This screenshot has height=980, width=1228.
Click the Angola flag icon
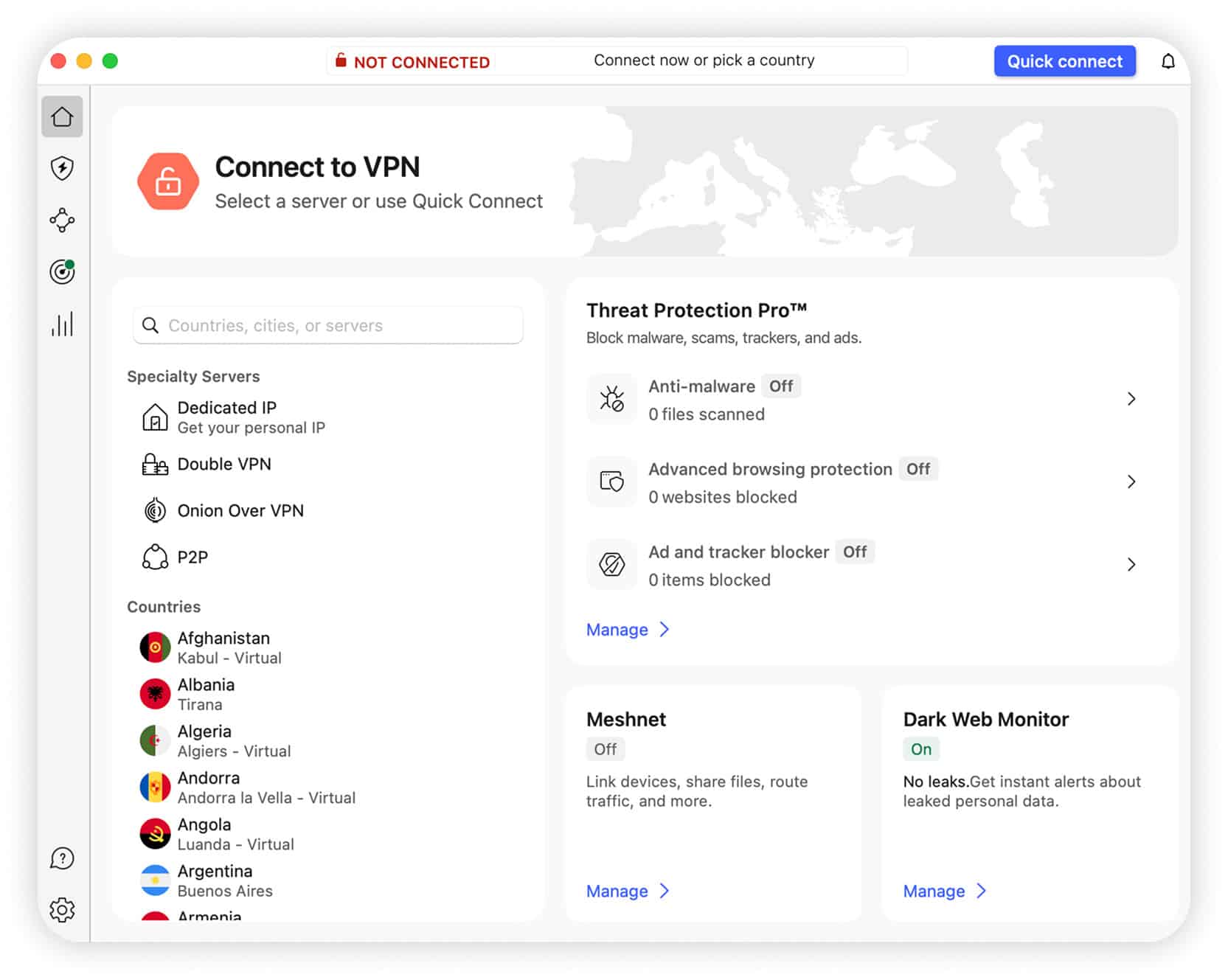pos(155,834)
